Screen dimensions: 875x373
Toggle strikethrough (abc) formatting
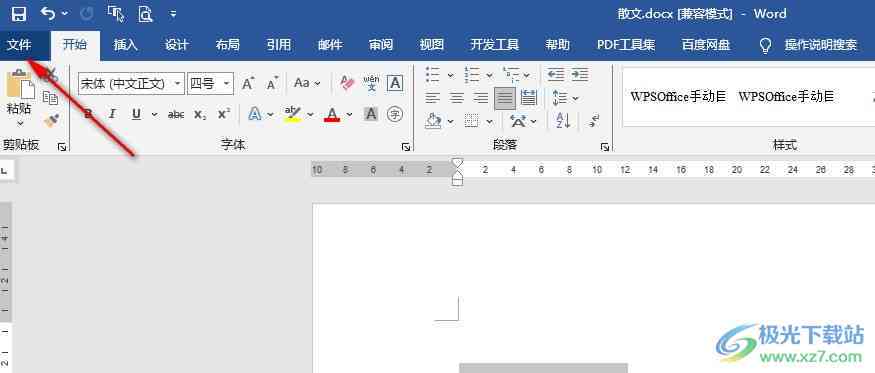(x=176, y=114)
